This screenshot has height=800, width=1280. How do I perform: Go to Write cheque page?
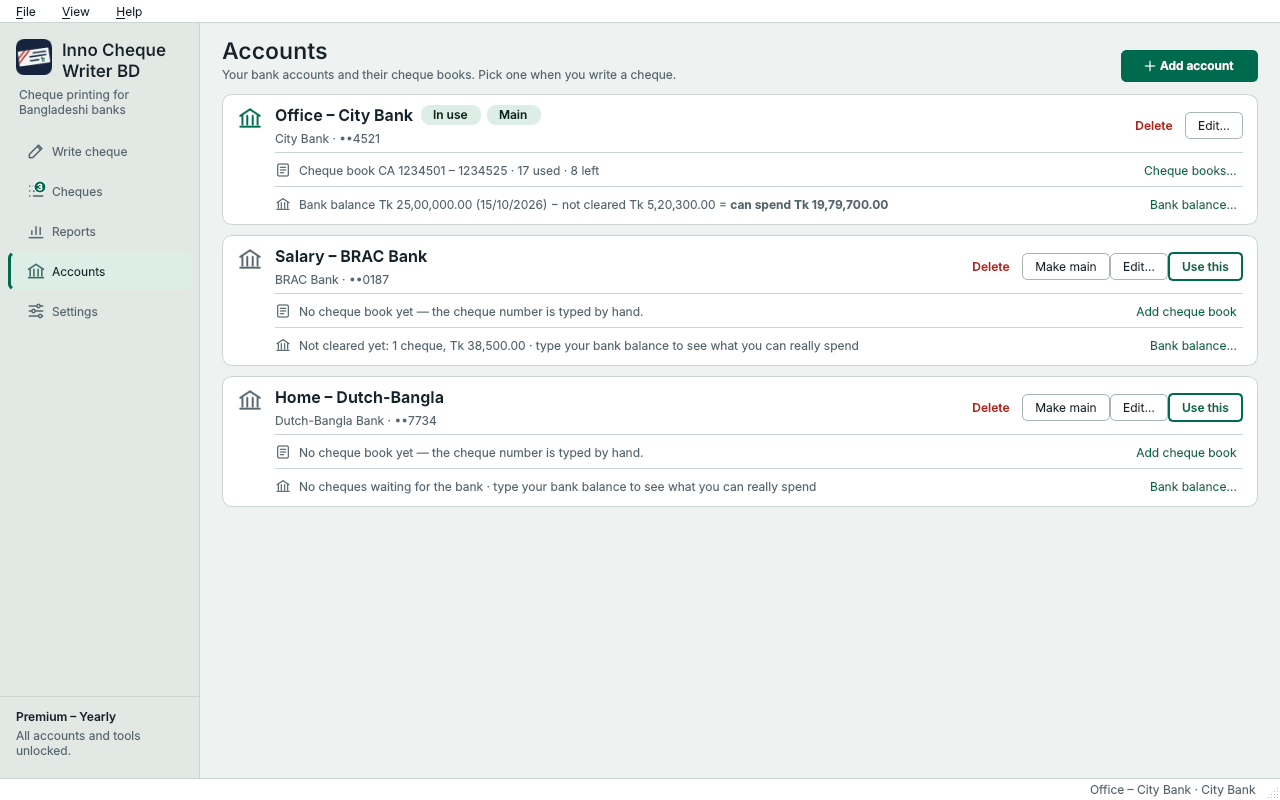coord(100,152)
